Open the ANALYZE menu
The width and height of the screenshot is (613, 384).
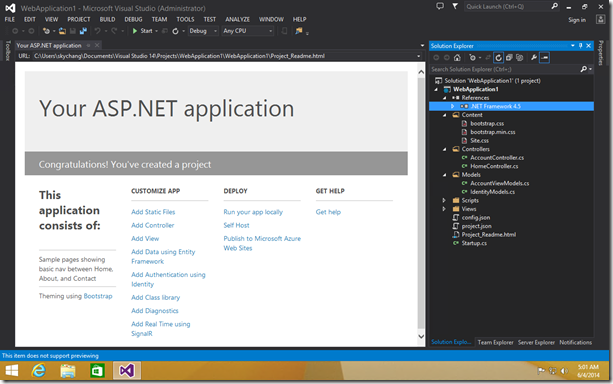237,19
